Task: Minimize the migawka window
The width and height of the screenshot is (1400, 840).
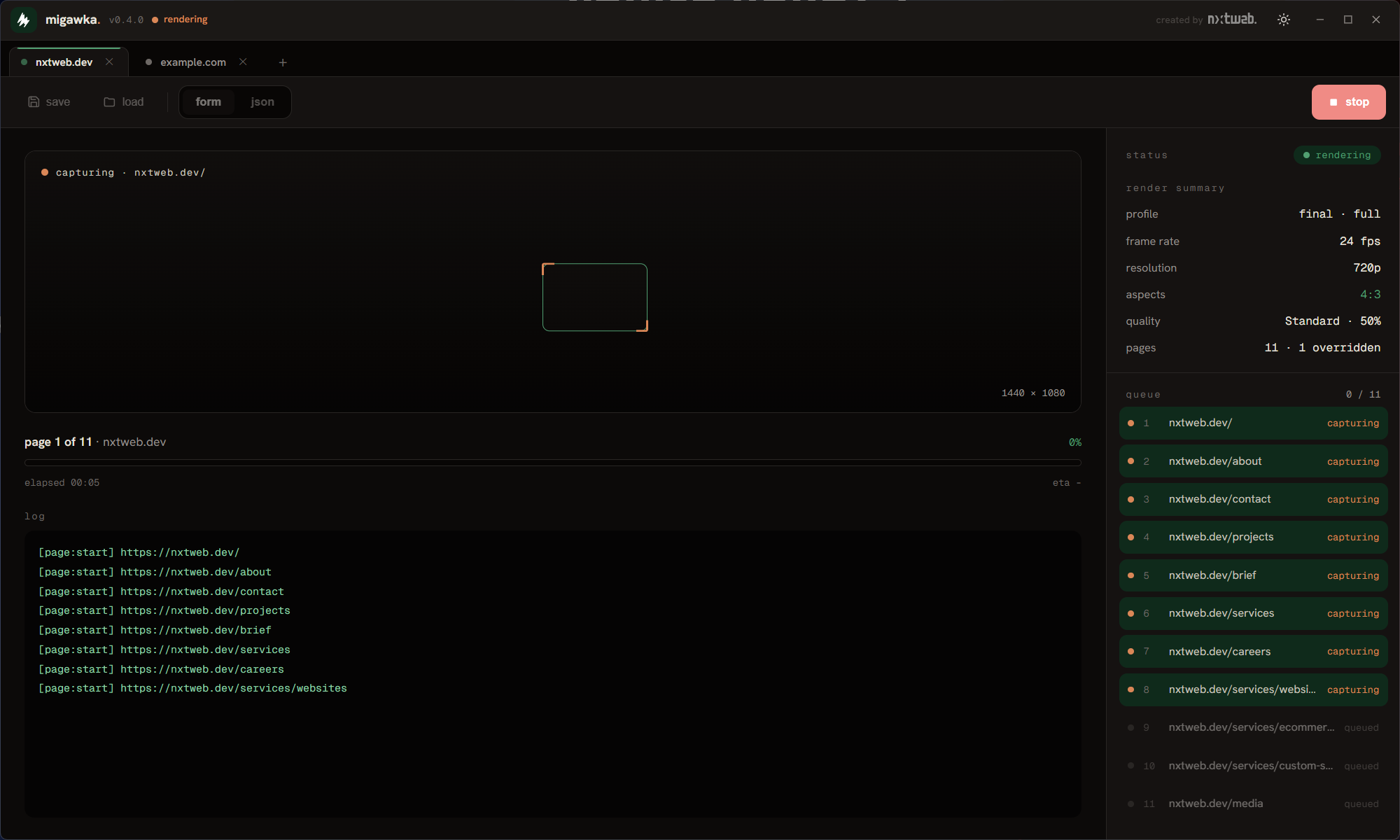Action: [x=1320, y=20]
